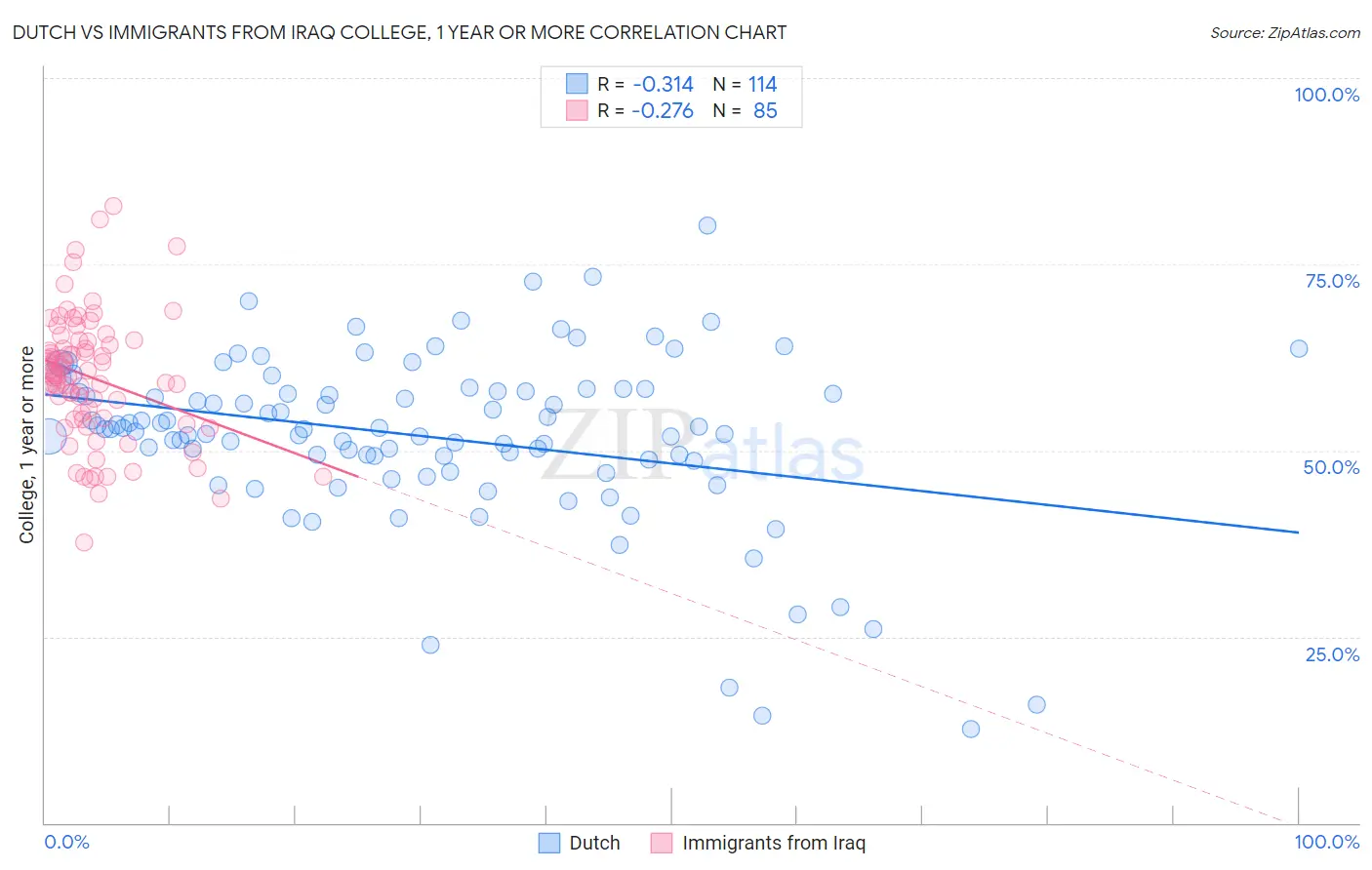Open the Source: ZipAtlas.com link
This screenshot has height=870, width=1372.
click(x=1285, y=32)
